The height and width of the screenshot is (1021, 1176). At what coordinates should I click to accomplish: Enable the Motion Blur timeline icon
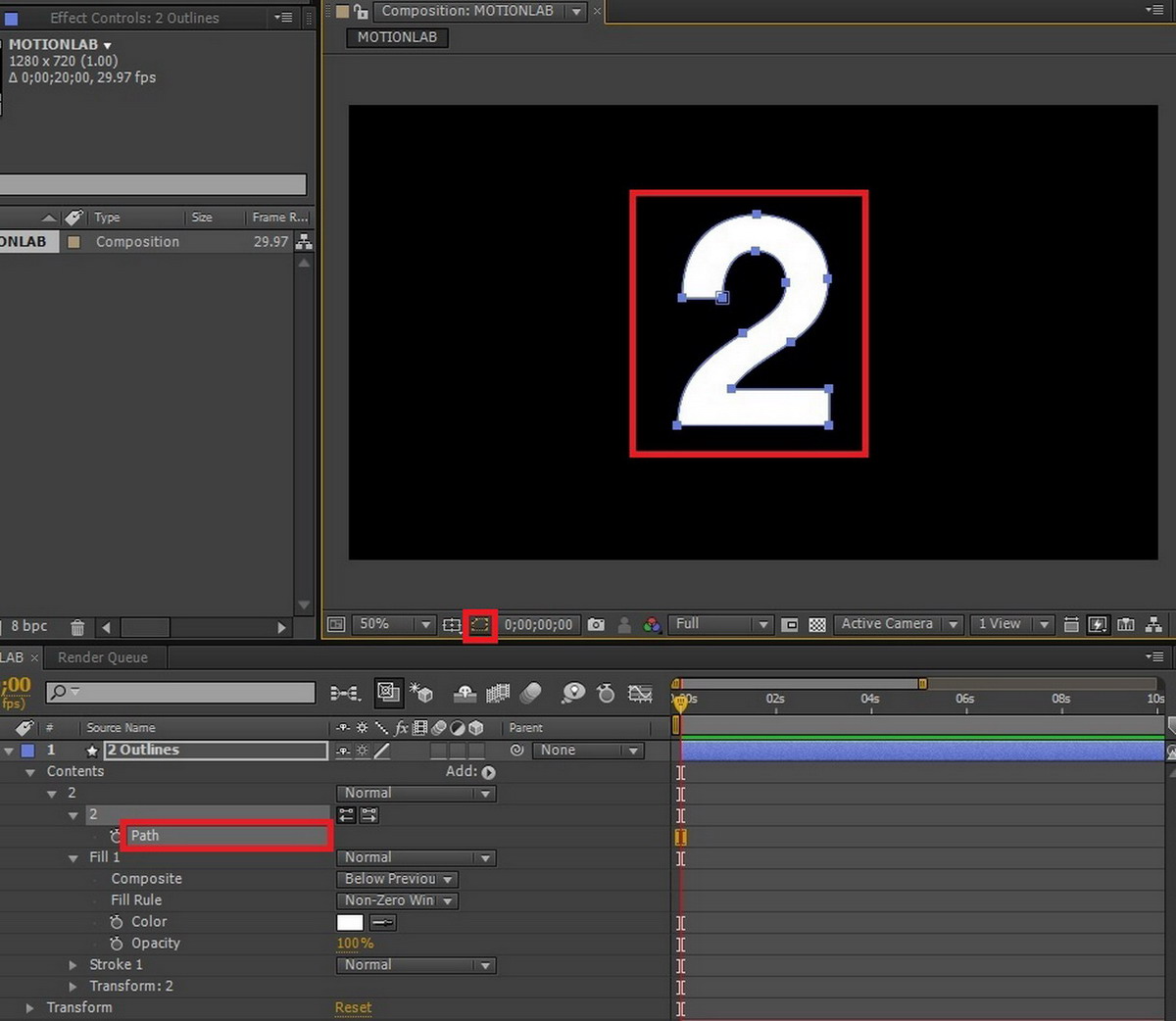click(530, 694)
